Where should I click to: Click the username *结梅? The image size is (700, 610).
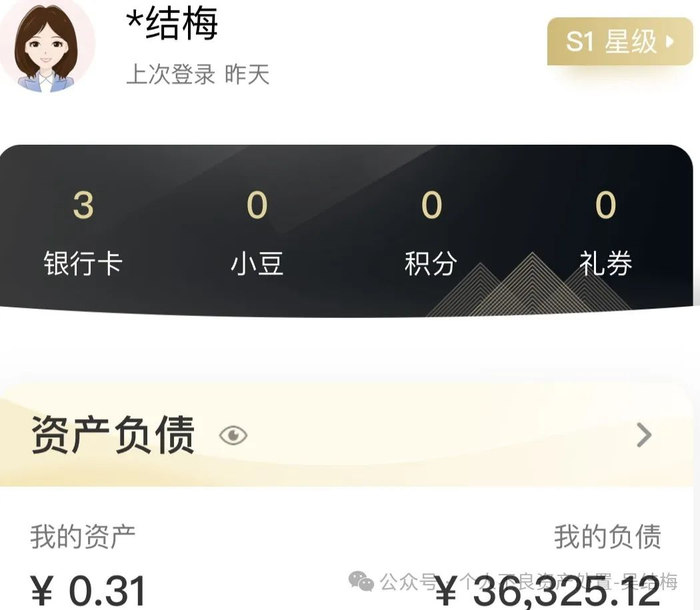point(172,24)
